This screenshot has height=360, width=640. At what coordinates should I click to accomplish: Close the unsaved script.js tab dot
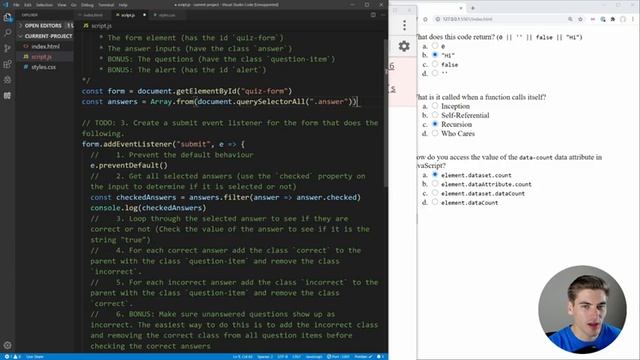(x=144, y=15)
